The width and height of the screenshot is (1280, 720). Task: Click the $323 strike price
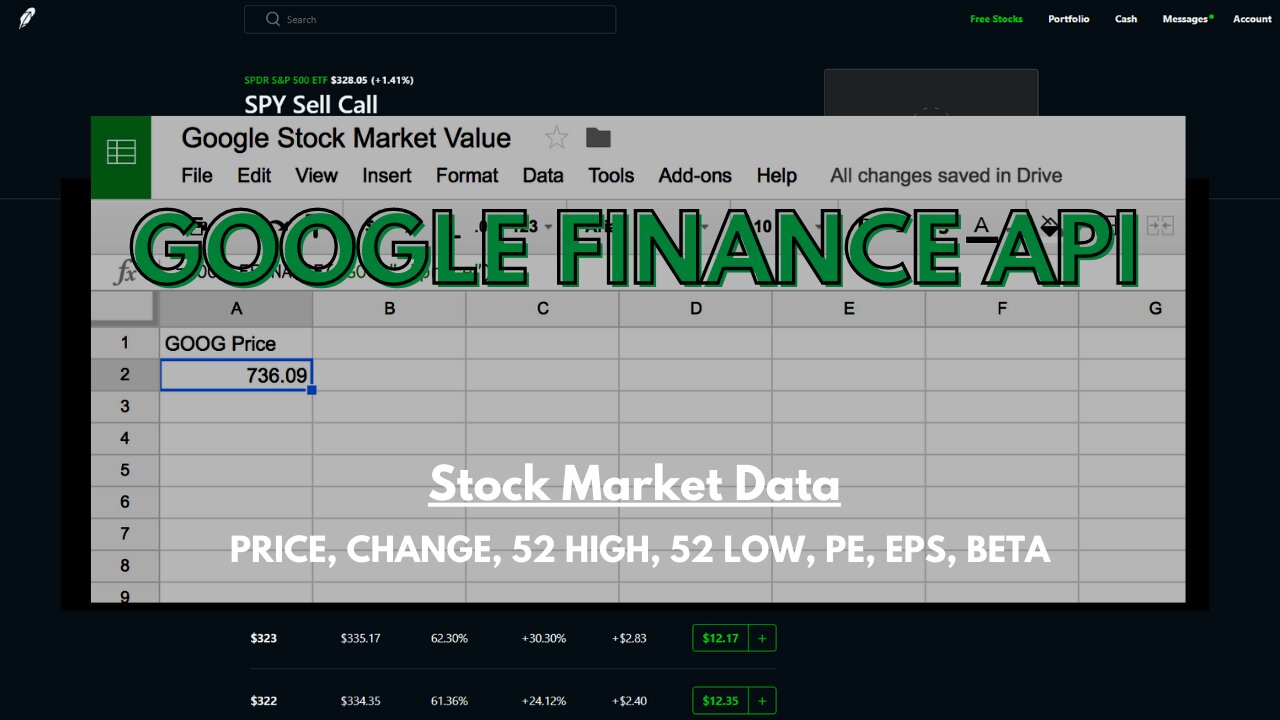(264, 638)
